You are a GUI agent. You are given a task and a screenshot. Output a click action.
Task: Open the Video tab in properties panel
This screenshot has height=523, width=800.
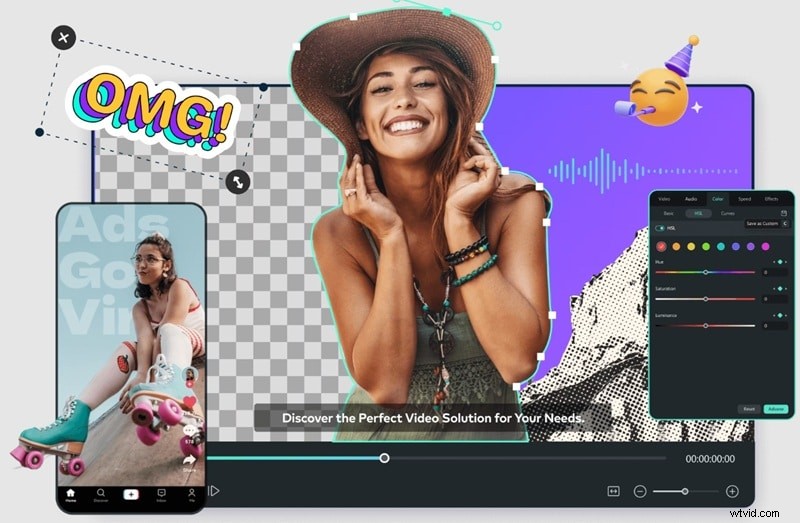point(664,199)
